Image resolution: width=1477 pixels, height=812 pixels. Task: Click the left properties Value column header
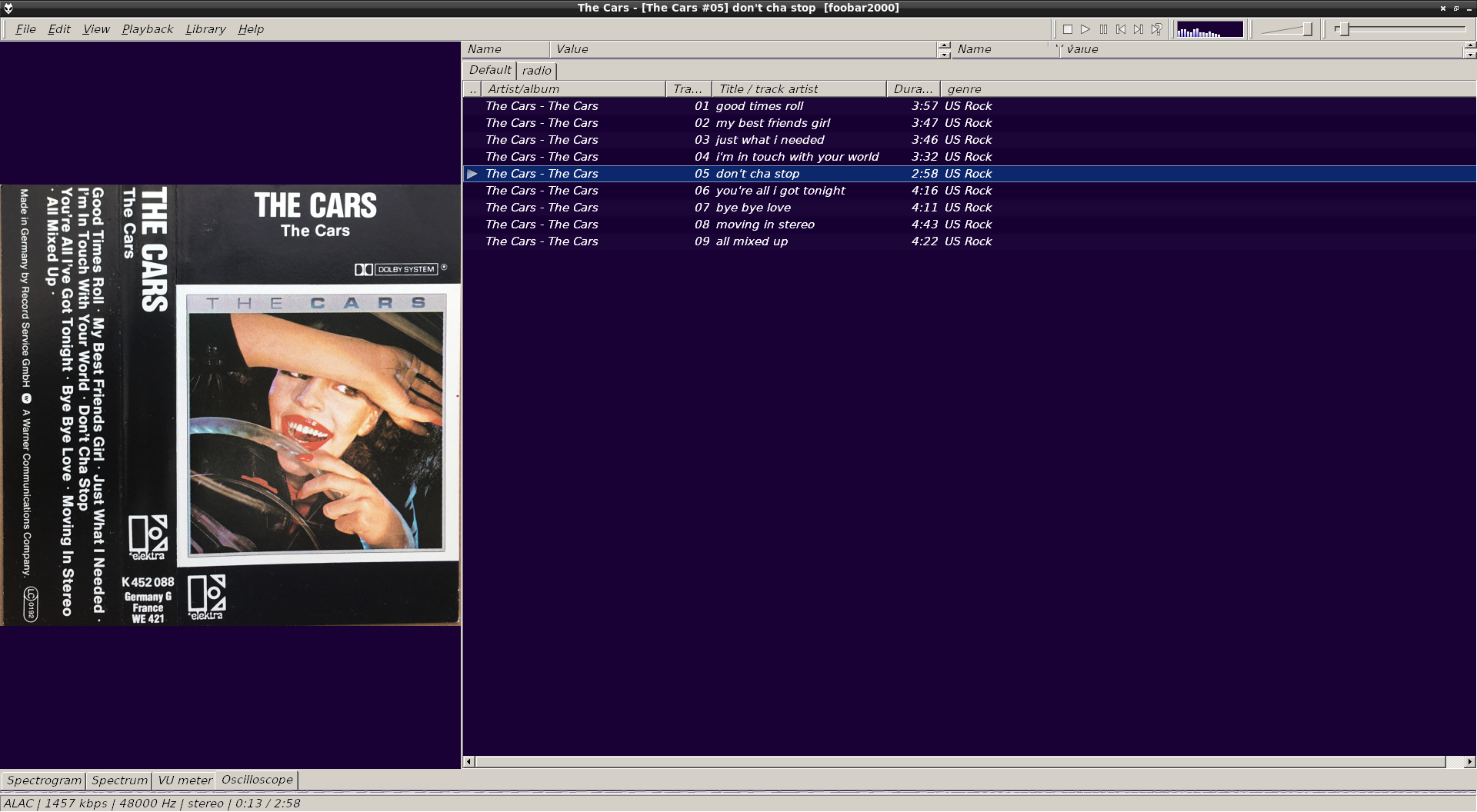tap(744, 49)
